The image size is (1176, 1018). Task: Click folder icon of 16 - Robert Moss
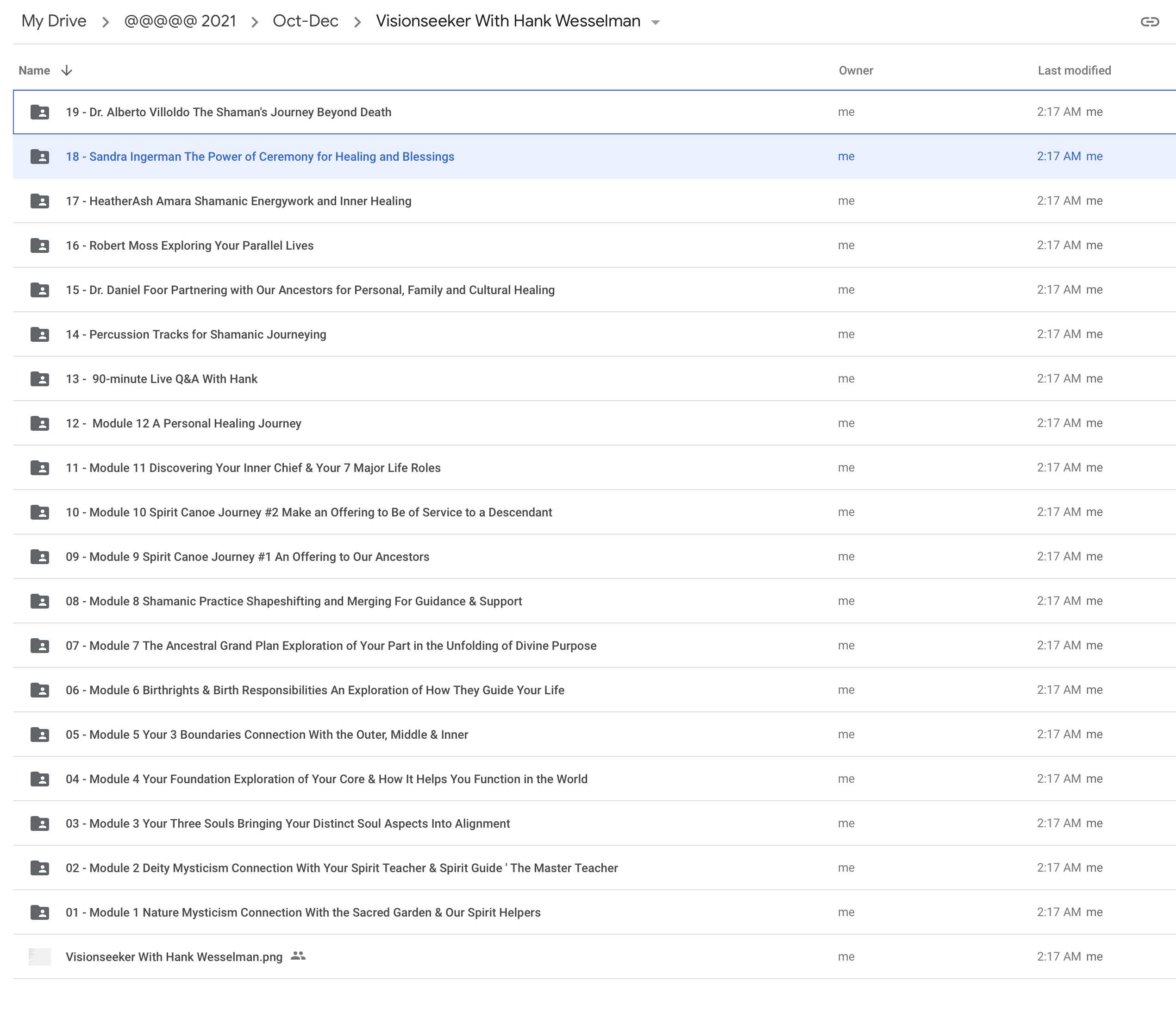coord(40,245)
